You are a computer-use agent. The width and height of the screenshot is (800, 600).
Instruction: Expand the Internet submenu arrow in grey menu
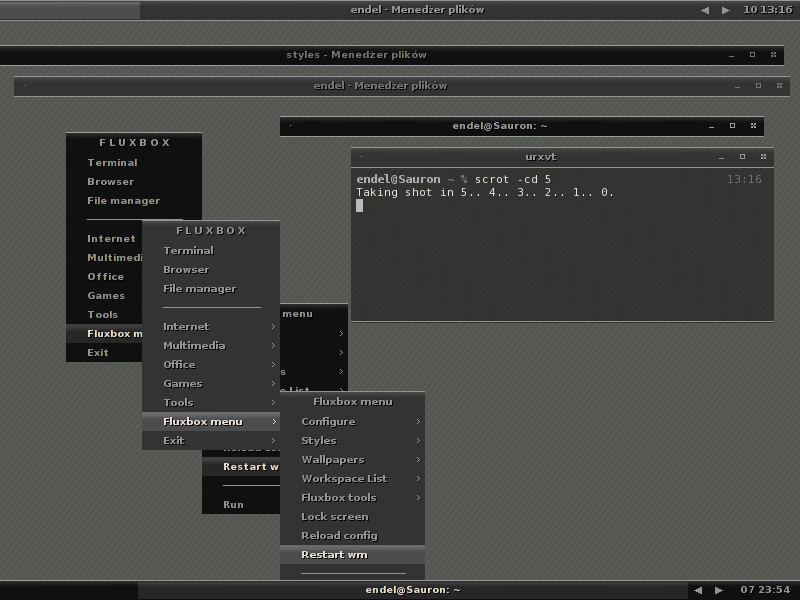click(x=273, y=327)
